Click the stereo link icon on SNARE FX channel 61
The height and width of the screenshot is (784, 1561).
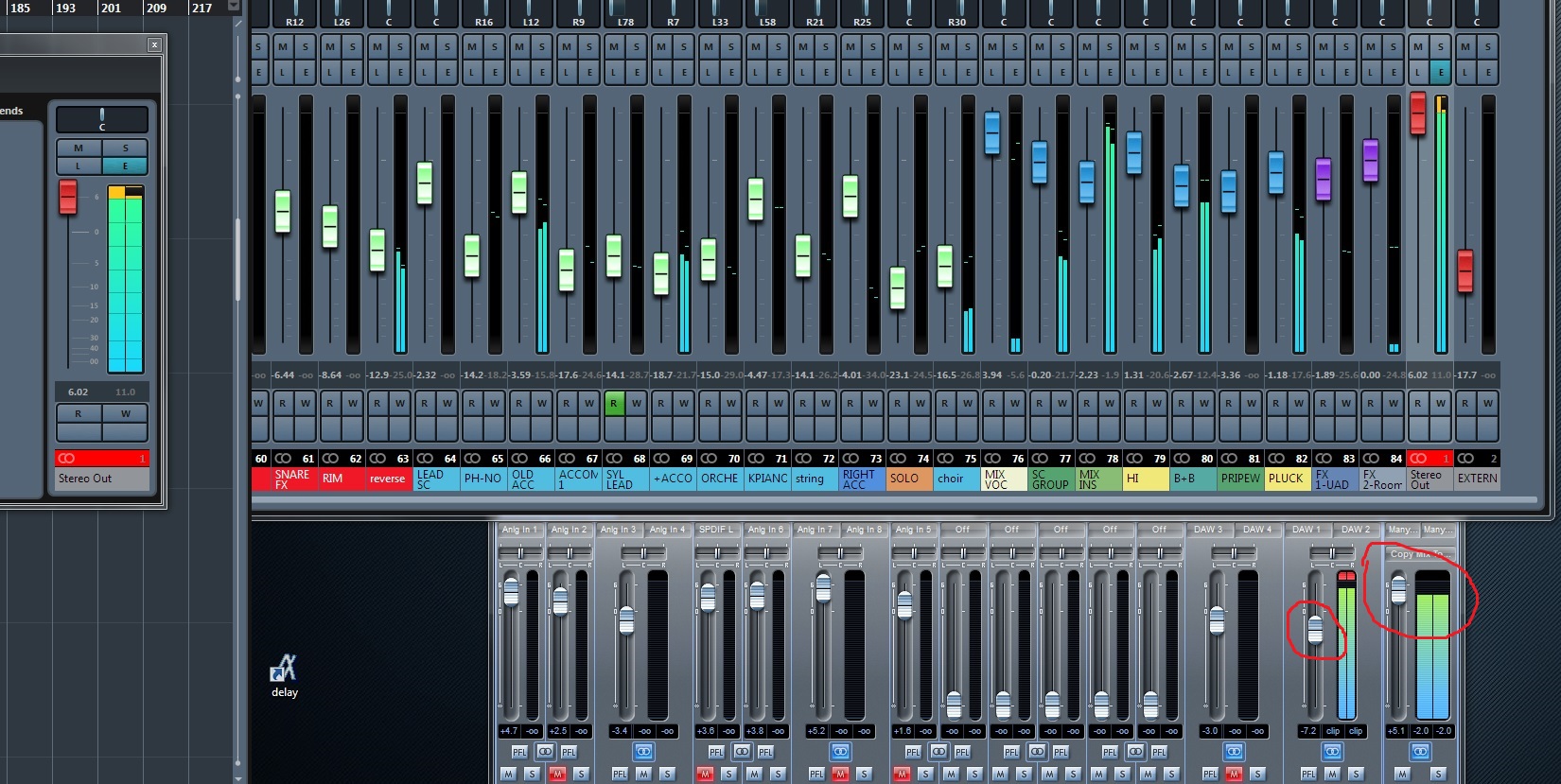pos(283,459)
